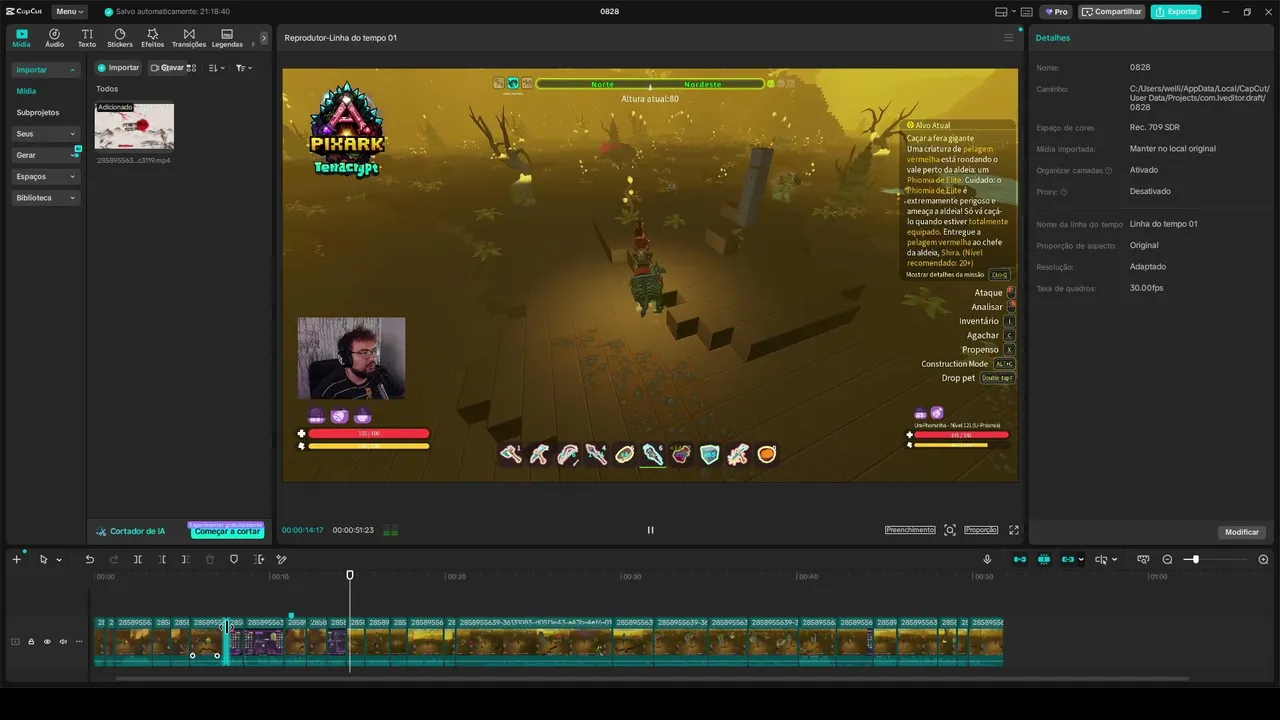Mute the main track audio

(63, 641)
